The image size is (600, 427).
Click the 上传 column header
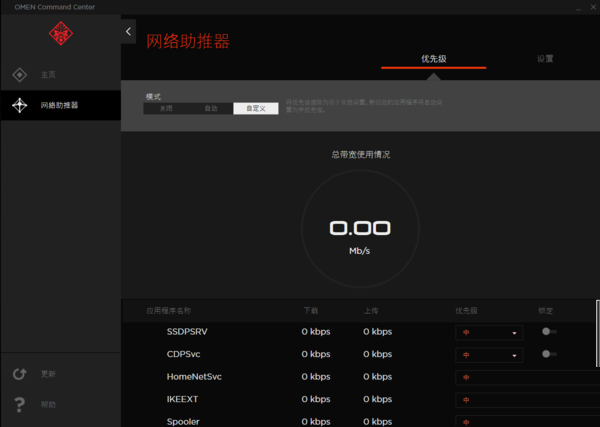click(x=371, y=311)
